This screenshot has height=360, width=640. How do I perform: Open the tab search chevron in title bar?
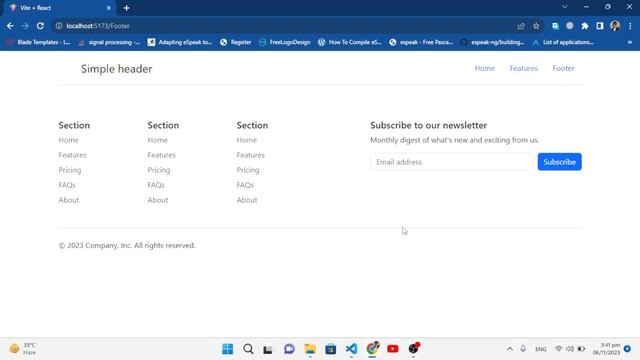(564, 7)
